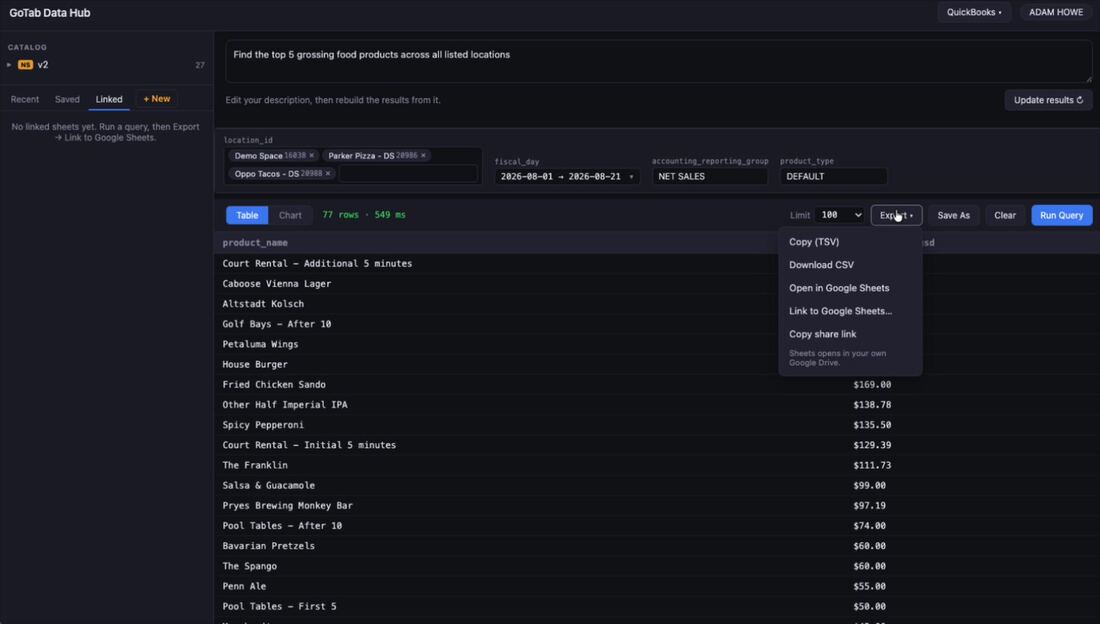This screenshot has height=624, width=1100.
Task: Click the Clear button
Action: (x=1005, y=215)
